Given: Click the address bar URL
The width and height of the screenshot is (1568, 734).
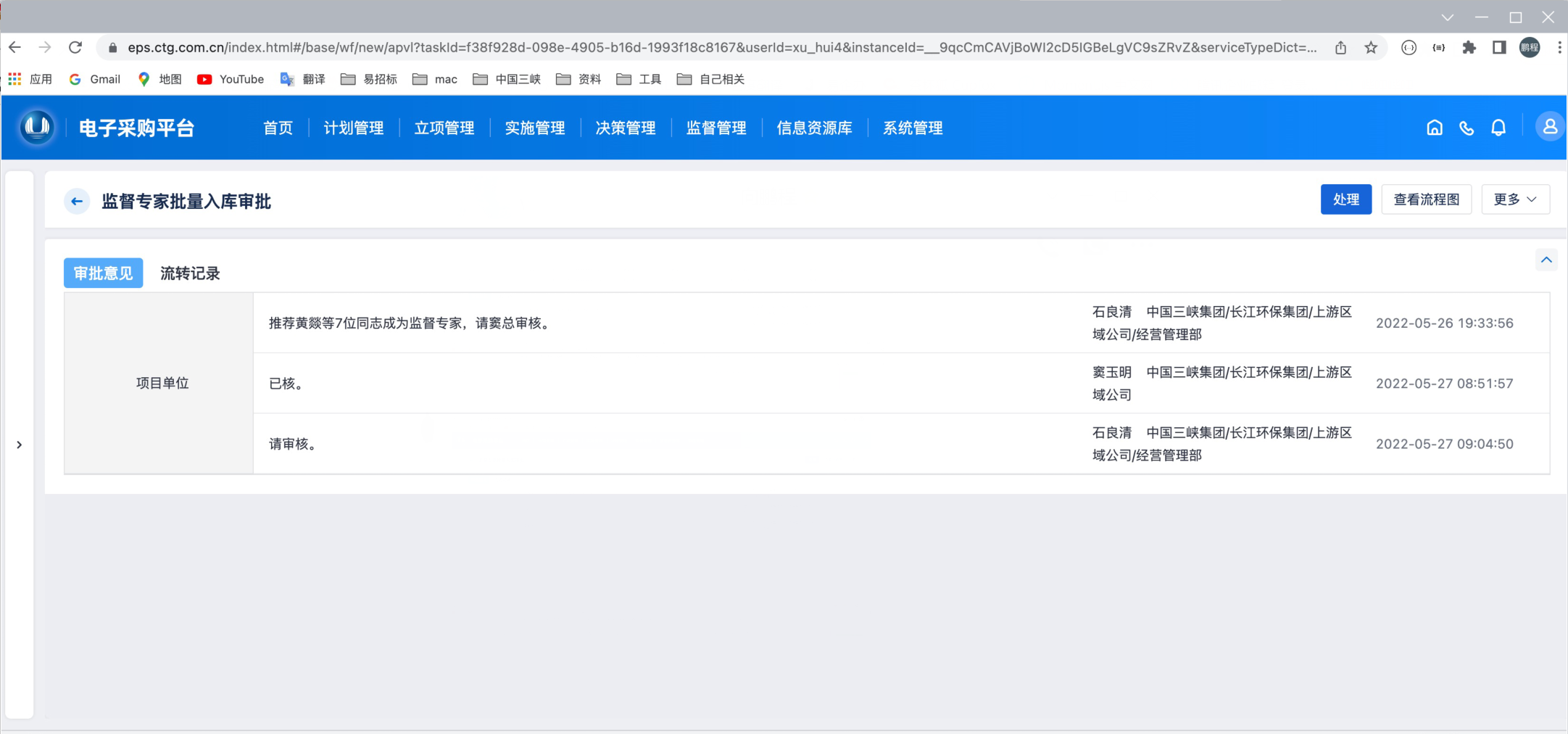Looking at the screenshot, I should click(722, 47).
